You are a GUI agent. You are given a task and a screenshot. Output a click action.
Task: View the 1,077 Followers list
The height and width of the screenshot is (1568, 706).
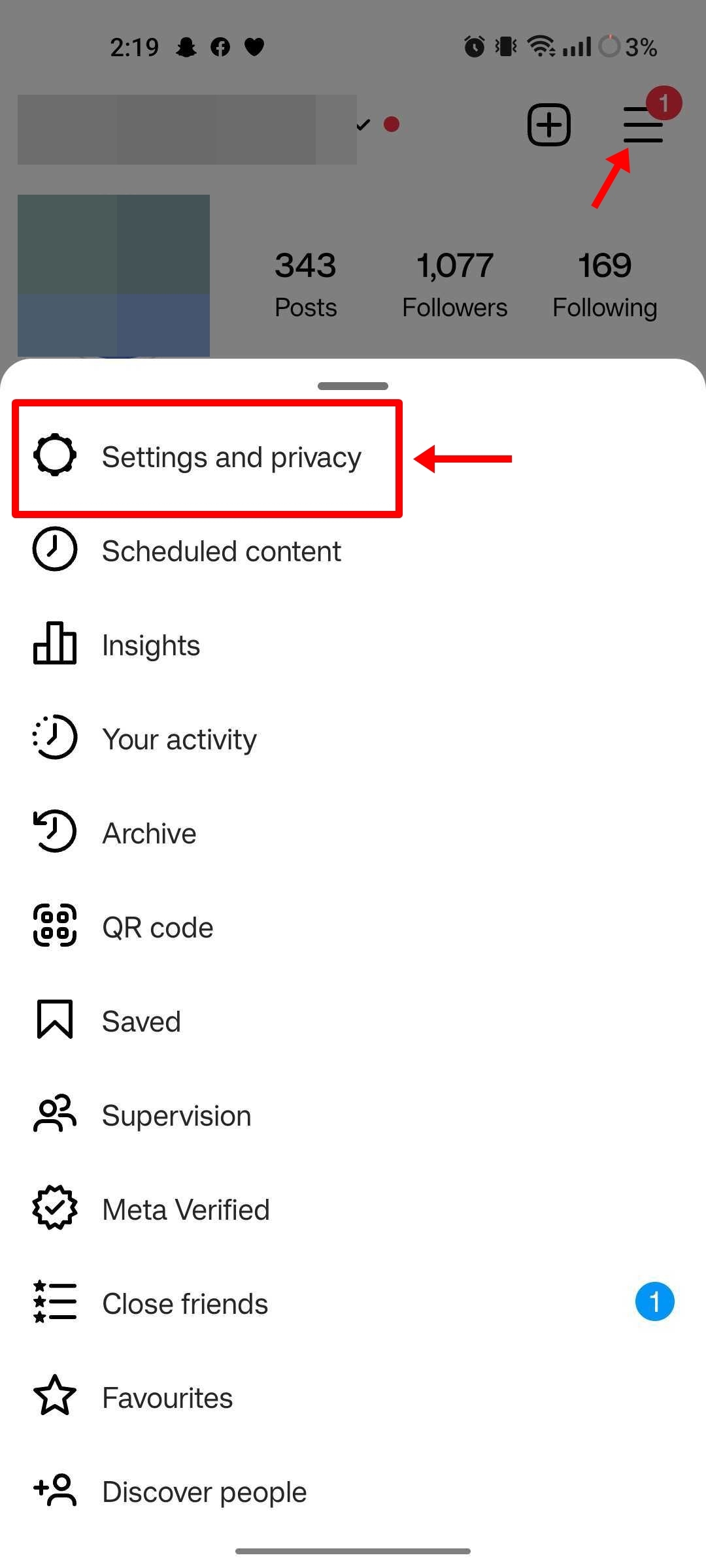pos(455,282)
